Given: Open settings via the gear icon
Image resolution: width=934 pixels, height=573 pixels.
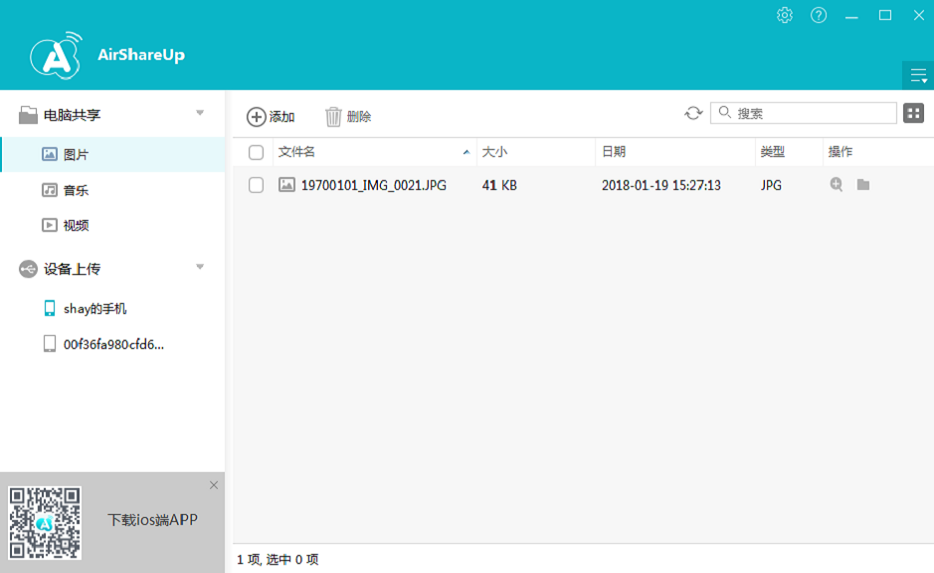Looking at the screenshot, I should tap(784, 15).
